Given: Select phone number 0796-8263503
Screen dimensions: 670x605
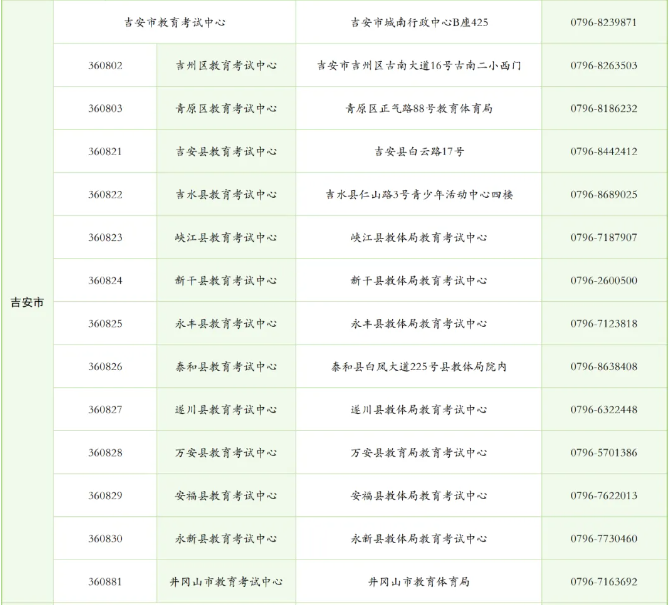Looking at the screenshot, I should point(604,65).
